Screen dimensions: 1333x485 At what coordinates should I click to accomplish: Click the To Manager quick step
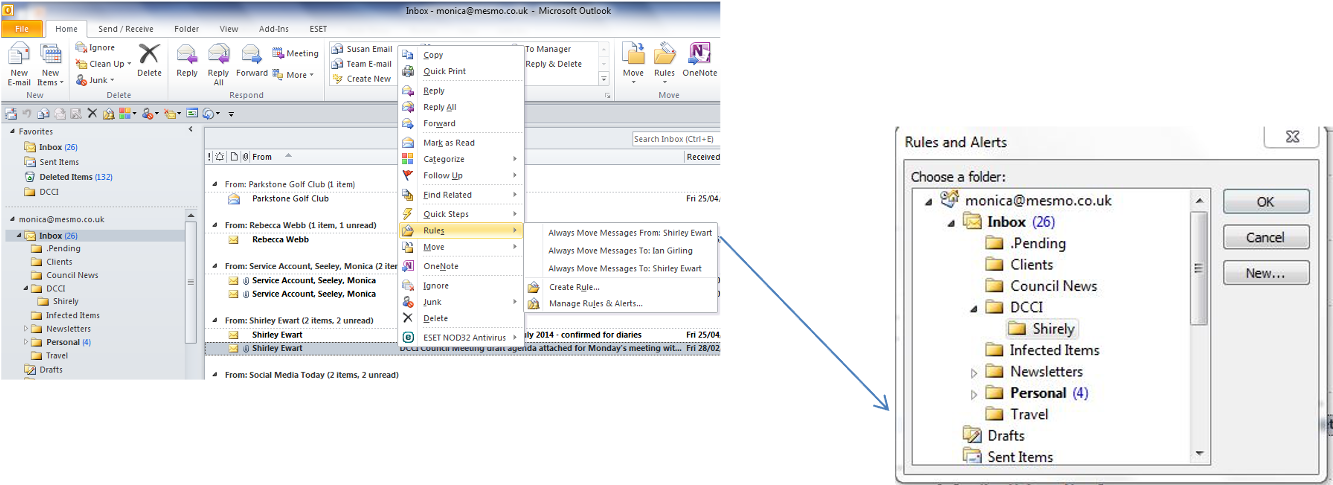[548, 49]
